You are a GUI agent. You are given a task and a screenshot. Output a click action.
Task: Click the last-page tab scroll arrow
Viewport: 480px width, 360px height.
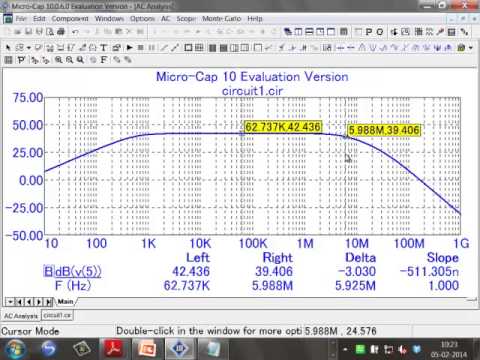coord(49,302)
